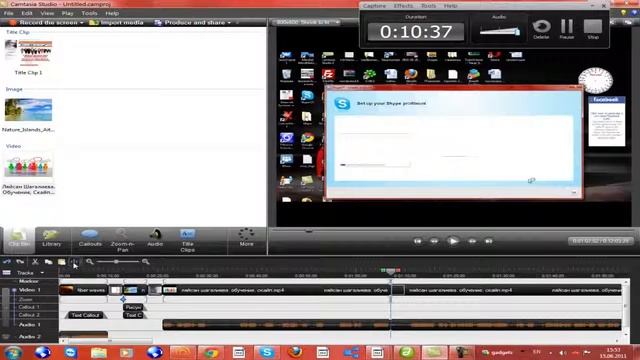Open the Title Clips tab
This screenshot has width=640, height=360.
(187, 241)
